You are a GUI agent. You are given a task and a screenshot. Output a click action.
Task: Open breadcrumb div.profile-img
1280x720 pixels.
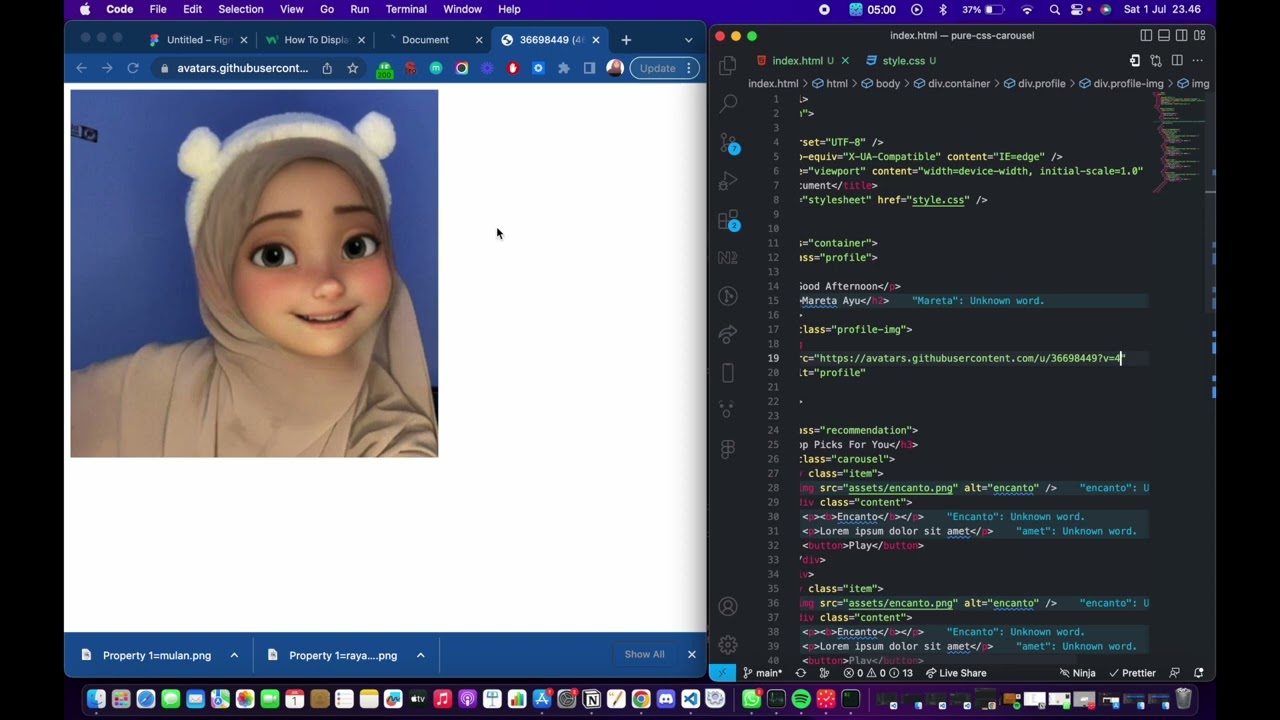[x=1120, y=84]
